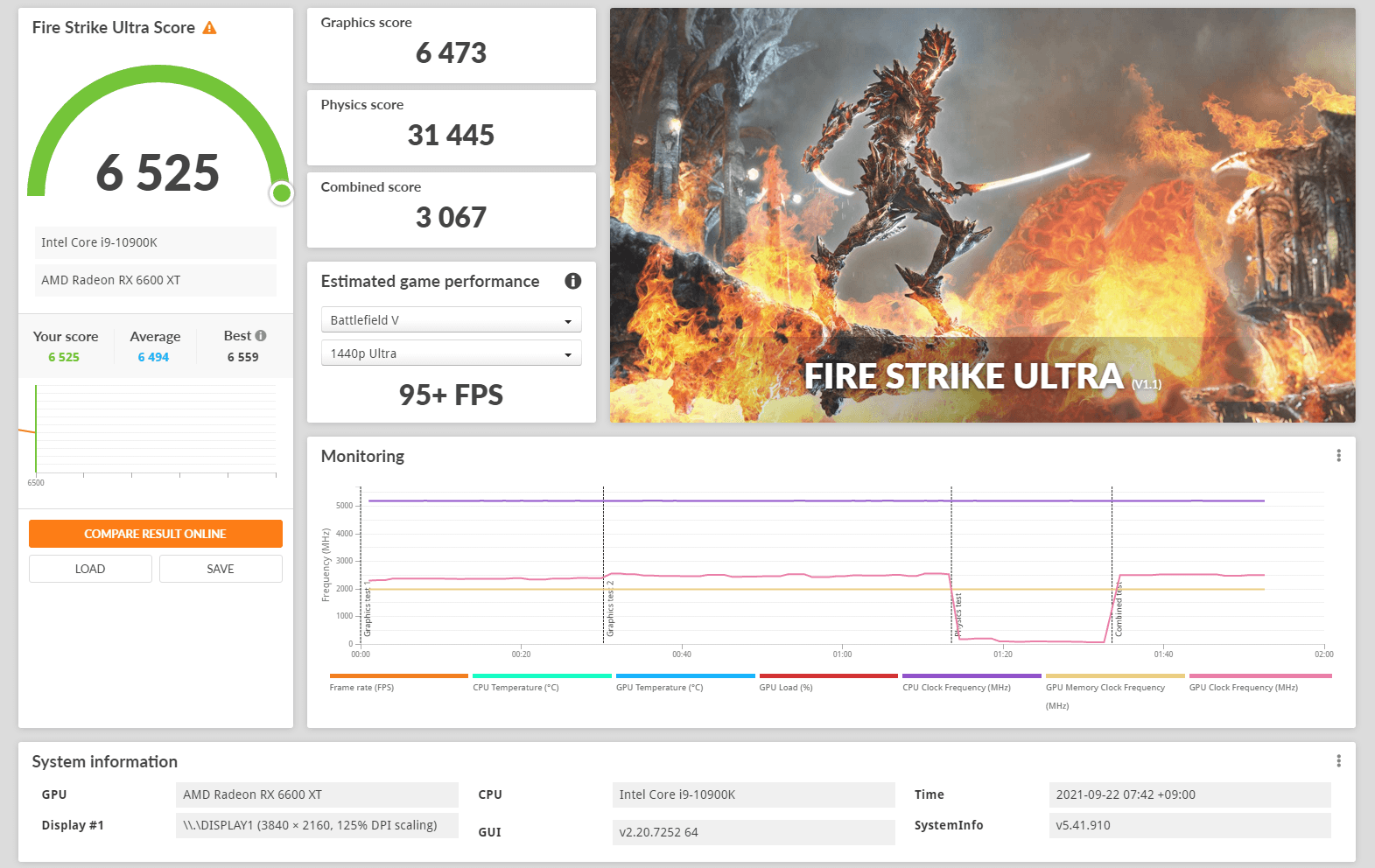Open the Monitoring panel three-dot menu

pyautogui.click(x=1338, y=456)
